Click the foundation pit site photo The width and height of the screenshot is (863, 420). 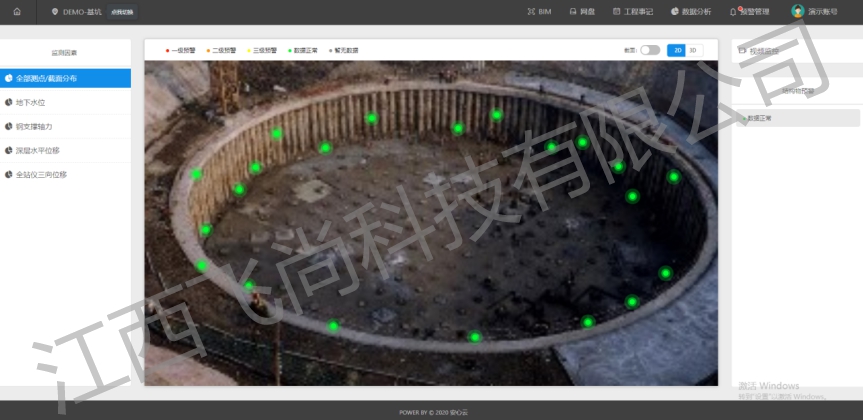coord(431,223)
